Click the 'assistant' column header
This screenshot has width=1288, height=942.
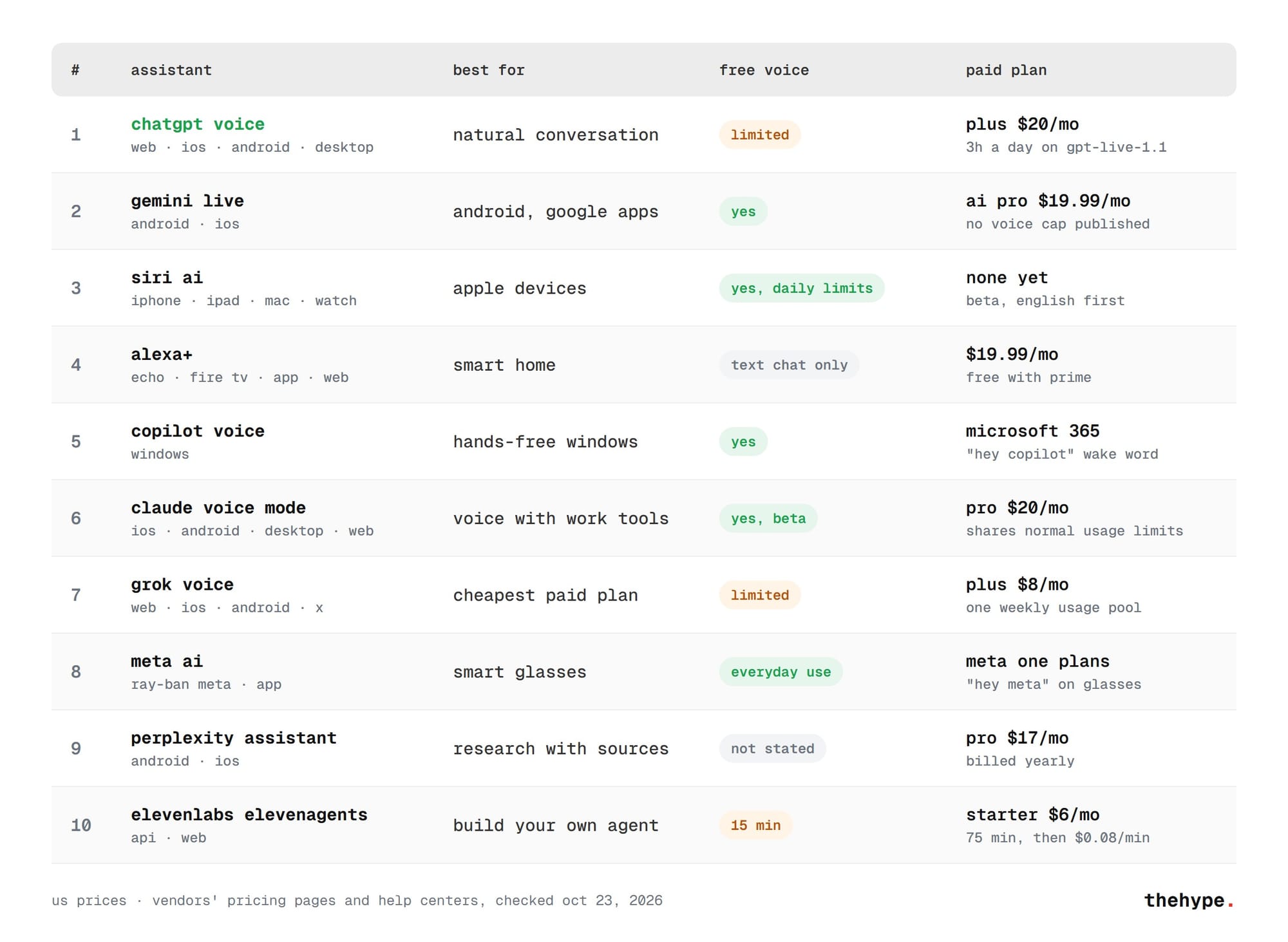coord(171,70)
